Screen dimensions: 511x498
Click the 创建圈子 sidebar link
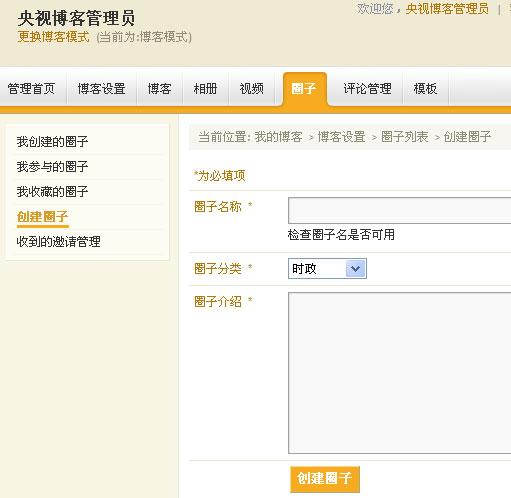[42, 217]
